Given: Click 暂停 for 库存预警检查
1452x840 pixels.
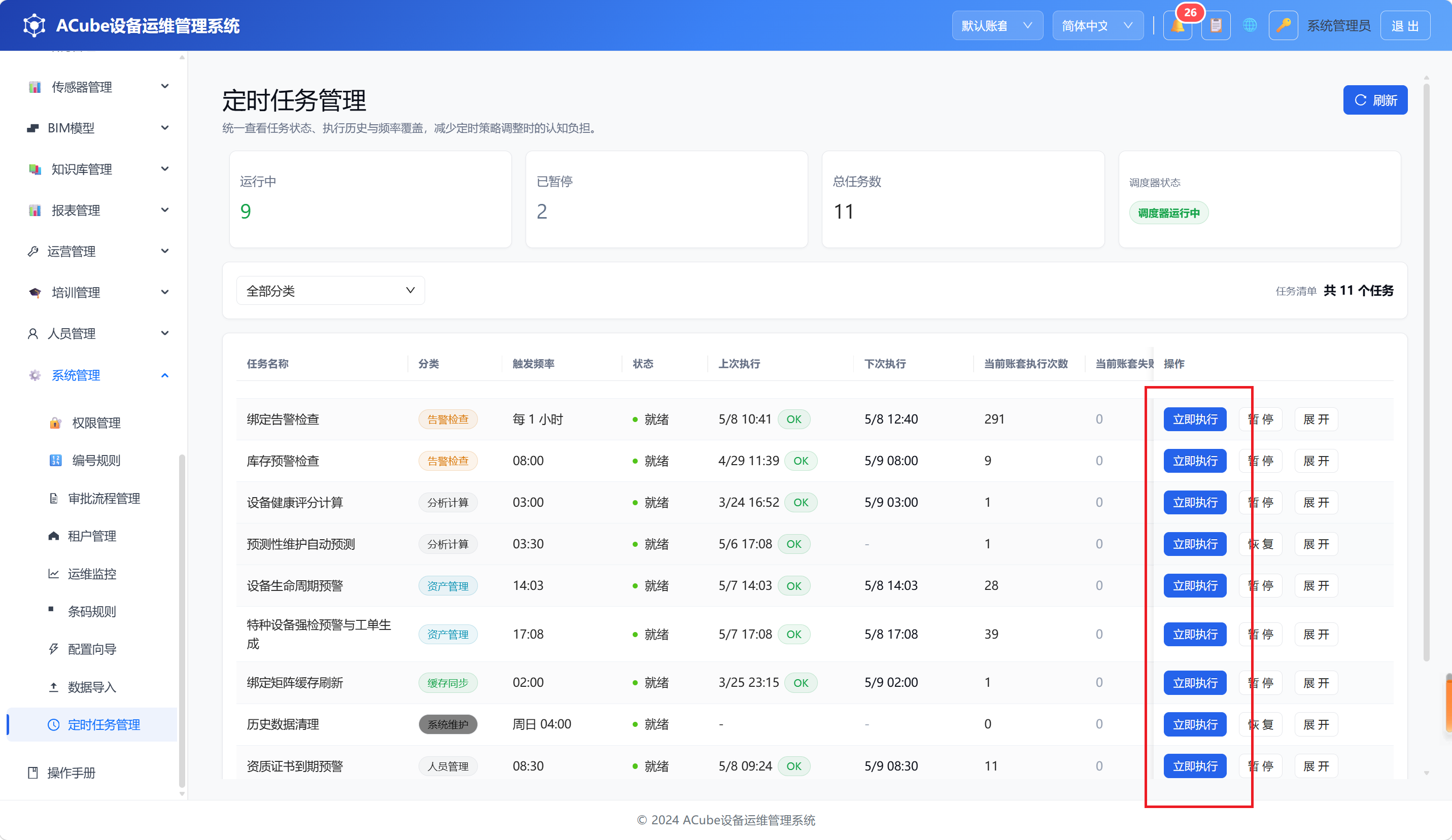Looking at the screenshot, I should click(1260, 461).
